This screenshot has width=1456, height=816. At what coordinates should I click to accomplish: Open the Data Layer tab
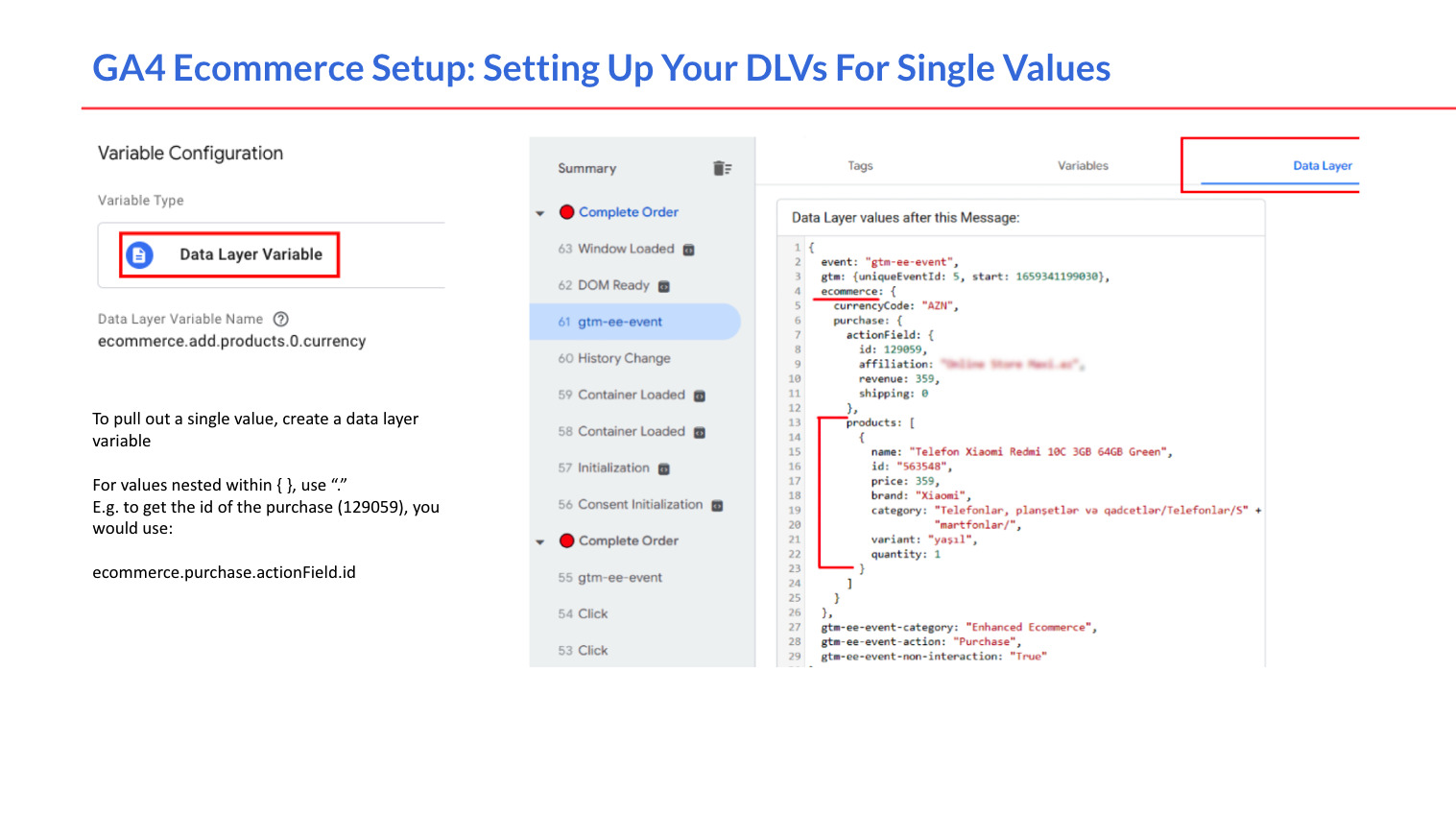pos(1322,166)
